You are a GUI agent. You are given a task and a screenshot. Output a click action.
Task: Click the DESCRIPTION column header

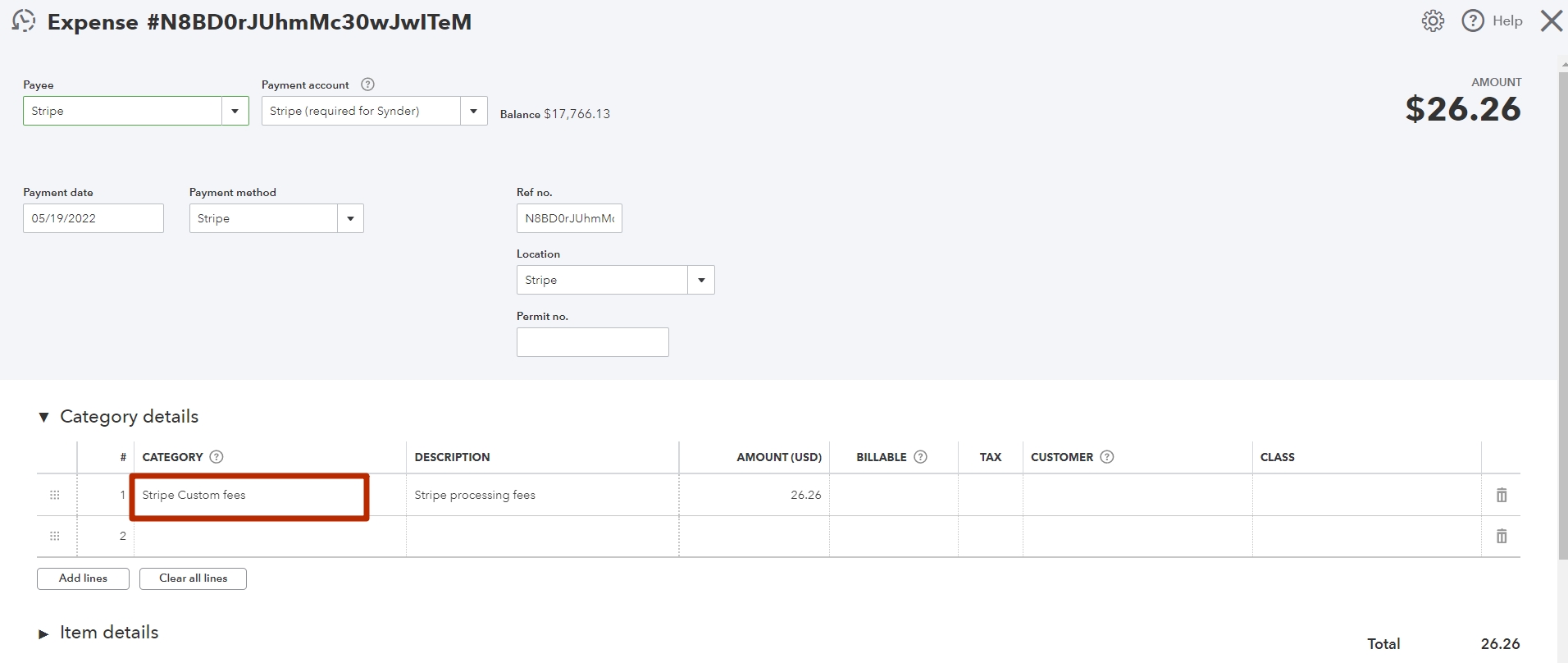[452, 457]
